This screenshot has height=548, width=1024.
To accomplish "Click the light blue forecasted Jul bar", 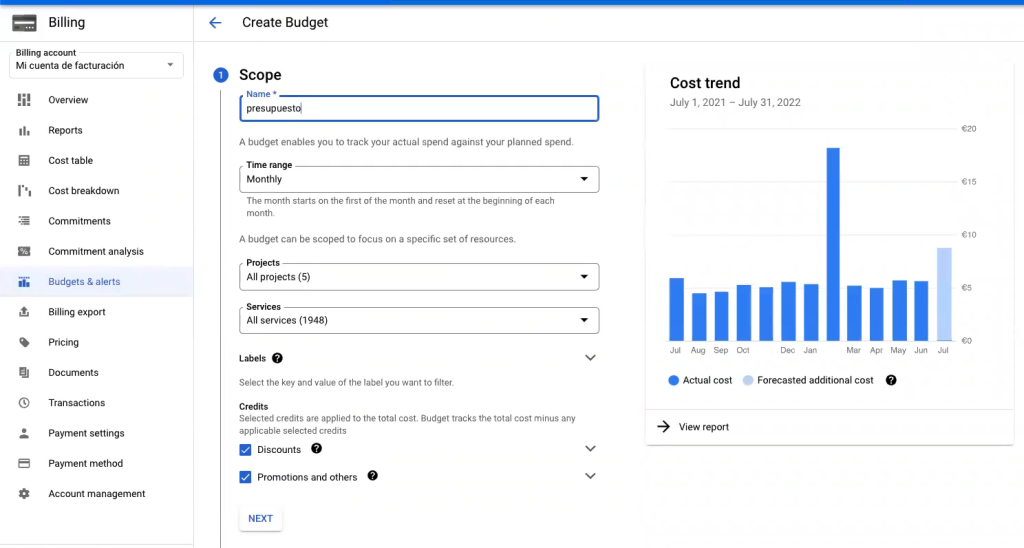I will 944,294.
